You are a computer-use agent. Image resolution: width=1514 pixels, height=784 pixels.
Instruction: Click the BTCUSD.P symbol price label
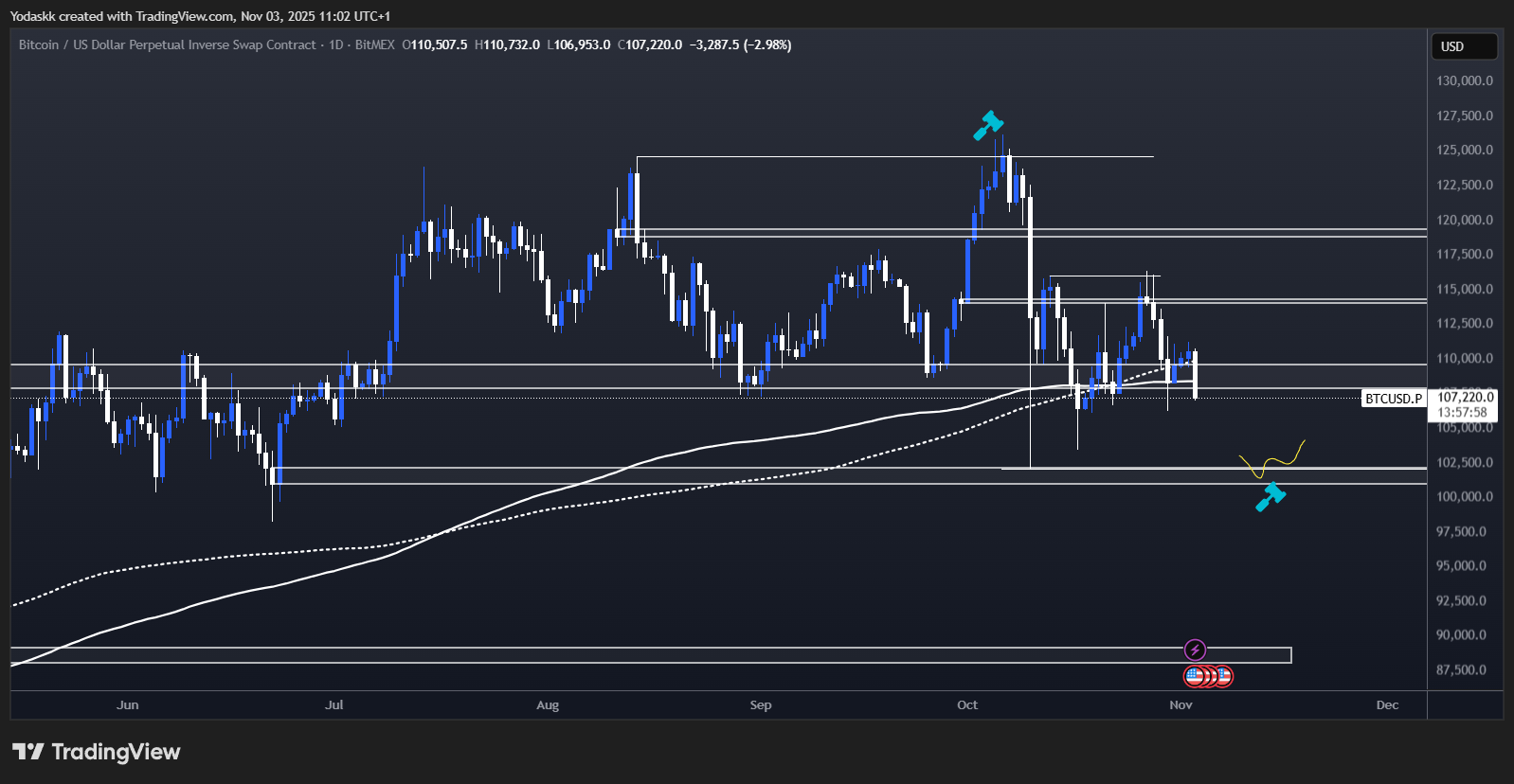(1393, 399)
